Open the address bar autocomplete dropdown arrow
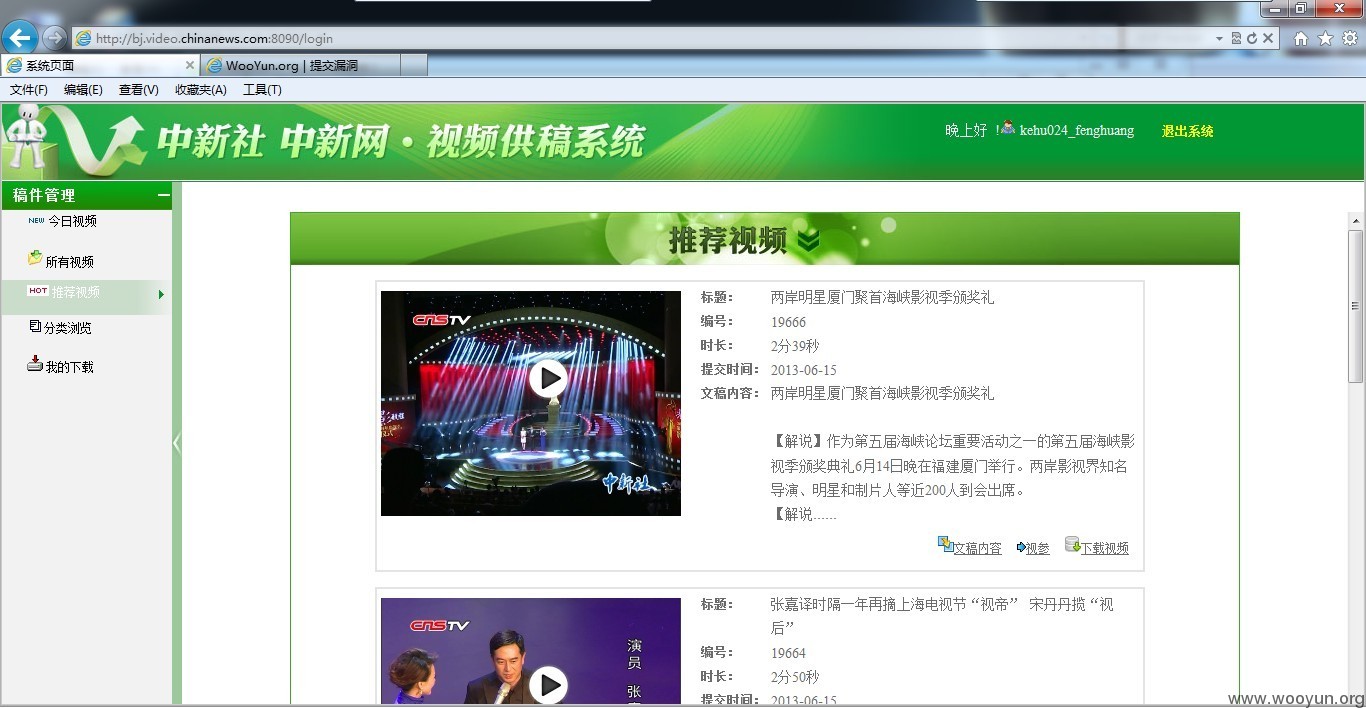Viewport: 1366px width, 708px height. pyautogui.click(x=1219, y=38)
